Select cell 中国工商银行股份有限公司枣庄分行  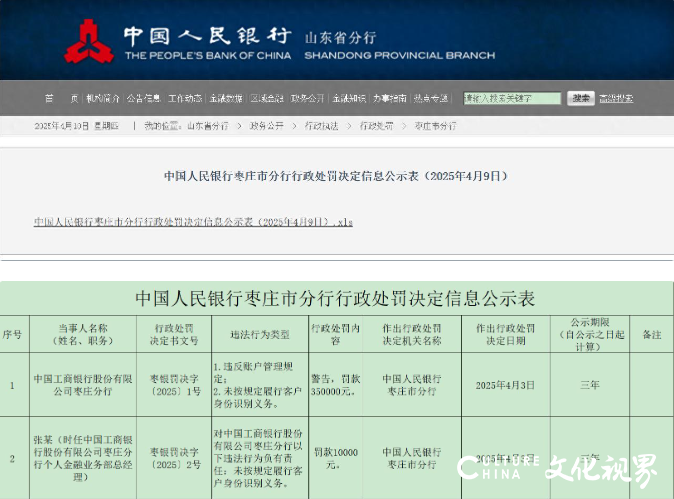pos(83,385)
